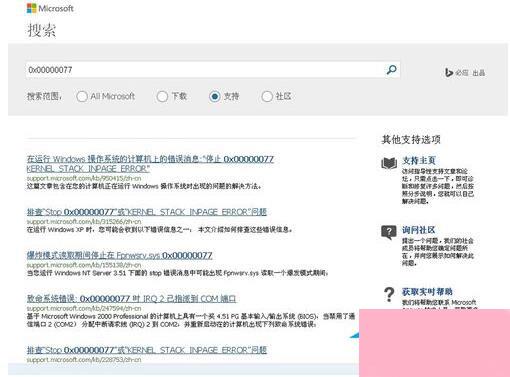Select the All Microsoft radio button

82,97
